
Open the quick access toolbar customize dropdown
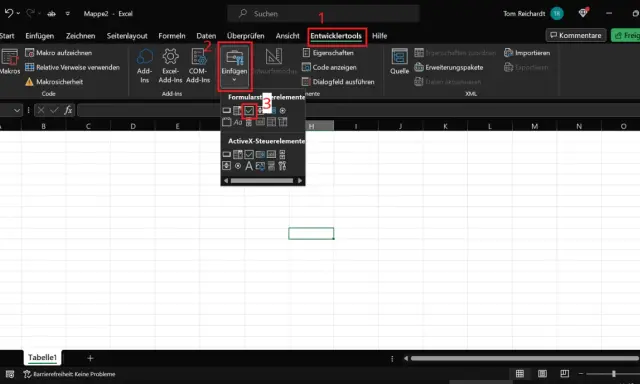point(68,13)
